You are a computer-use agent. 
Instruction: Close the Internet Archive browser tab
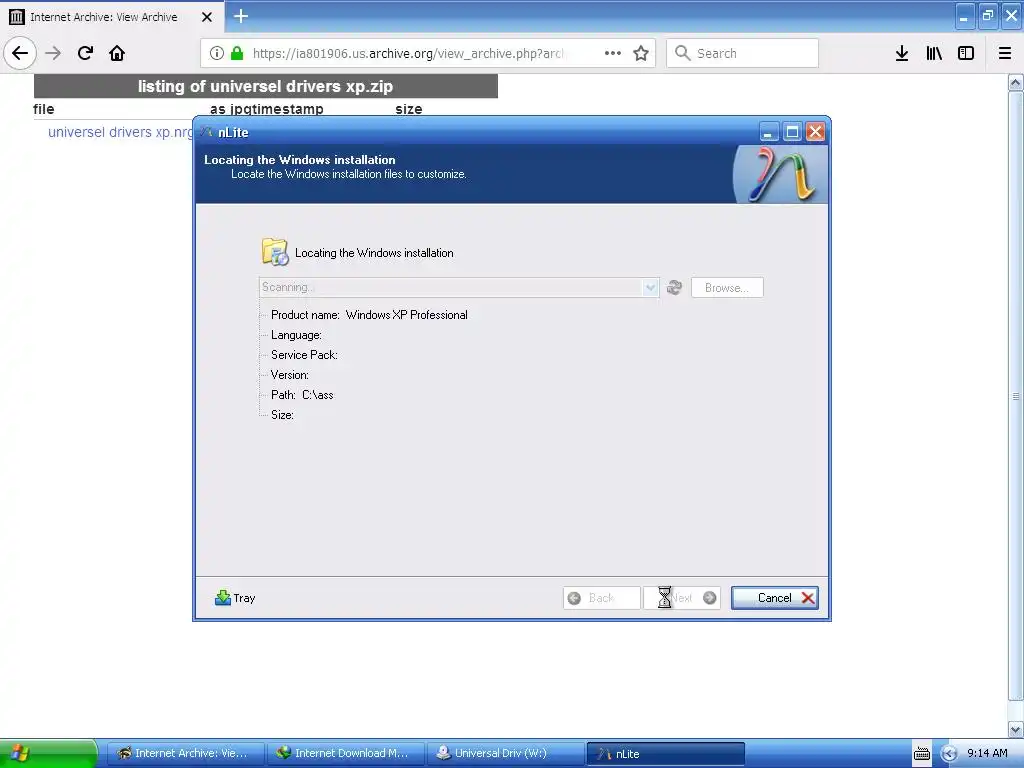tap(206, 17)
